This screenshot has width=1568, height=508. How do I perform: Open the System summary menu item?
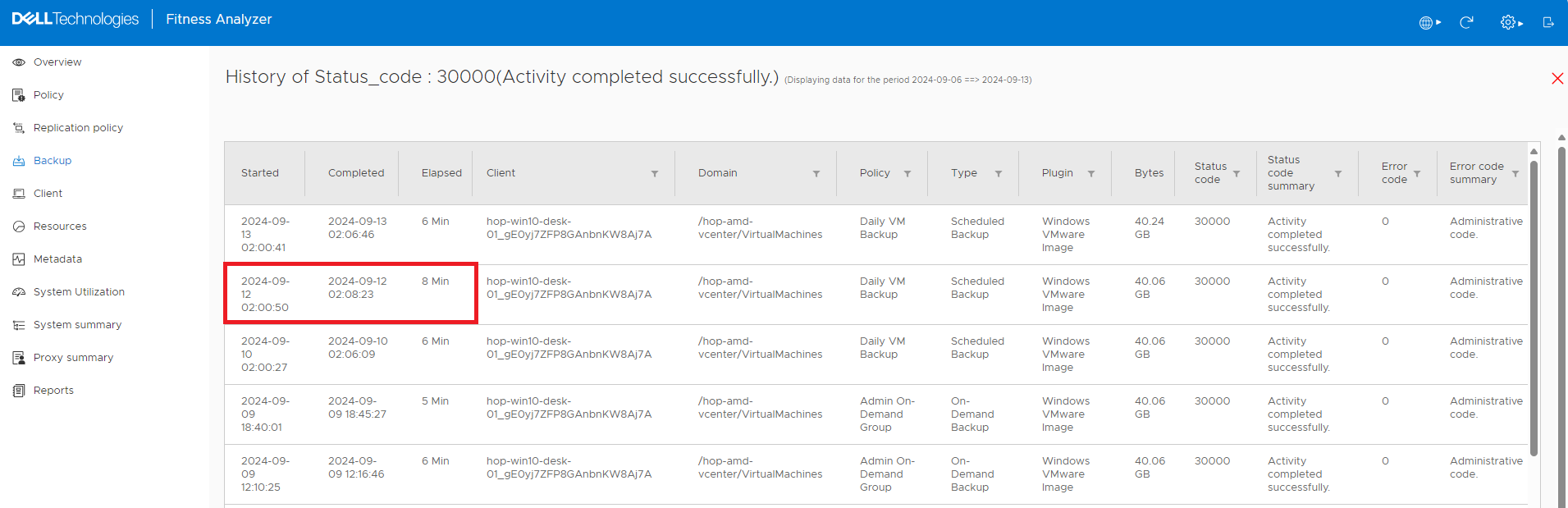tap(77, 325)
